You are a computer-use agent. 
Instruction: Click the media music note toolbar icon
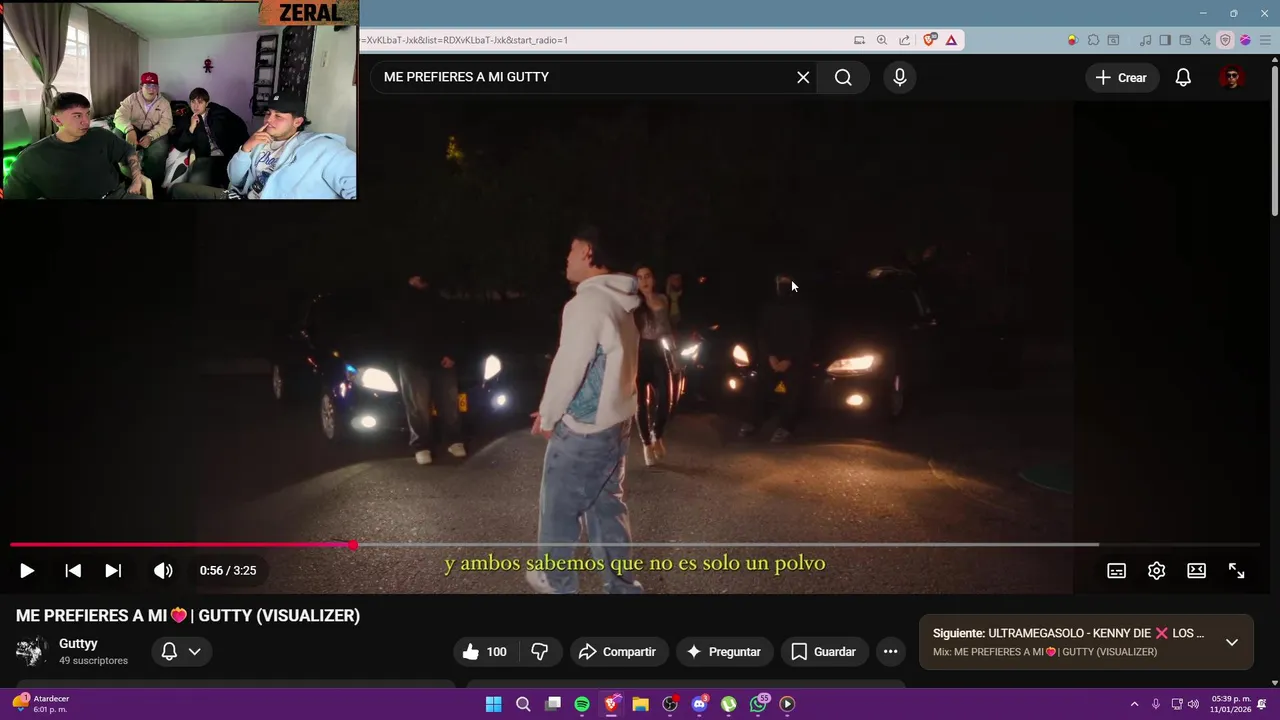tap(1146, 40)
